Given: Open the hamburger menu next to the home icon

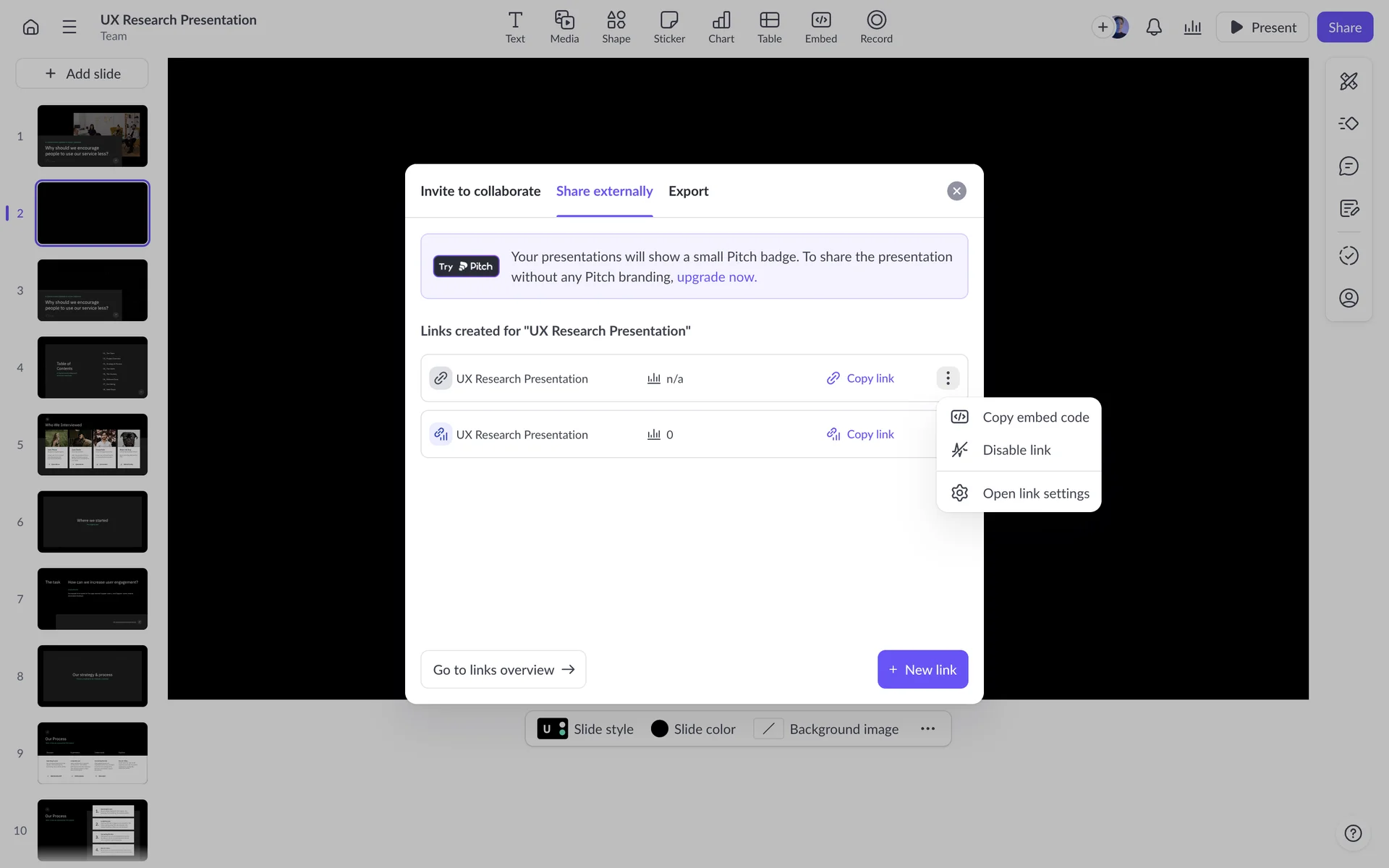Looking at the screenshot, I should coord(69,27).
